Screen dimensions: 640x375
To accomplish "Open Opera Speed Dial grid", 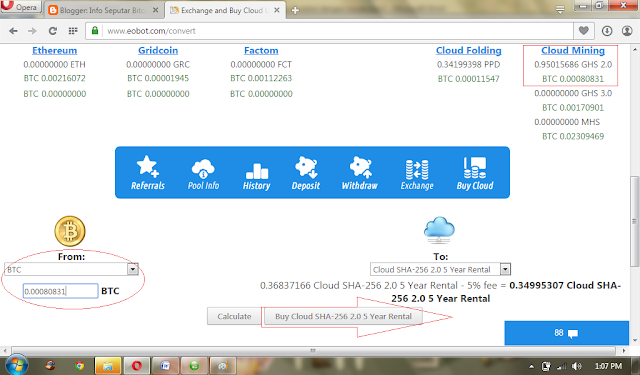I will pos(73,31).
